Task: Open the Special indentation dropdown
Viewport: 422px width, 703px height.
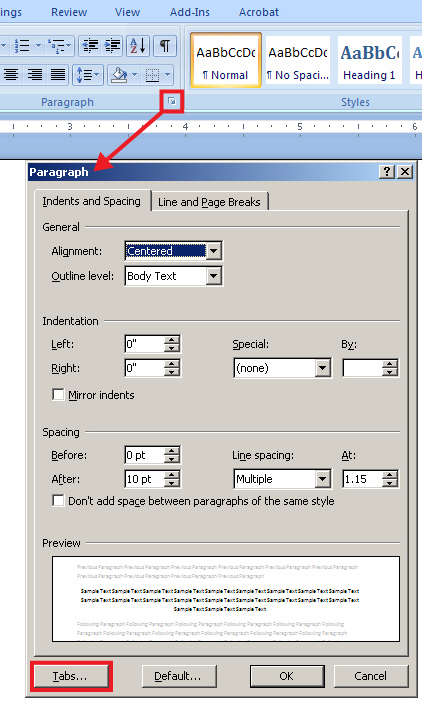Action: pos(322,368)
